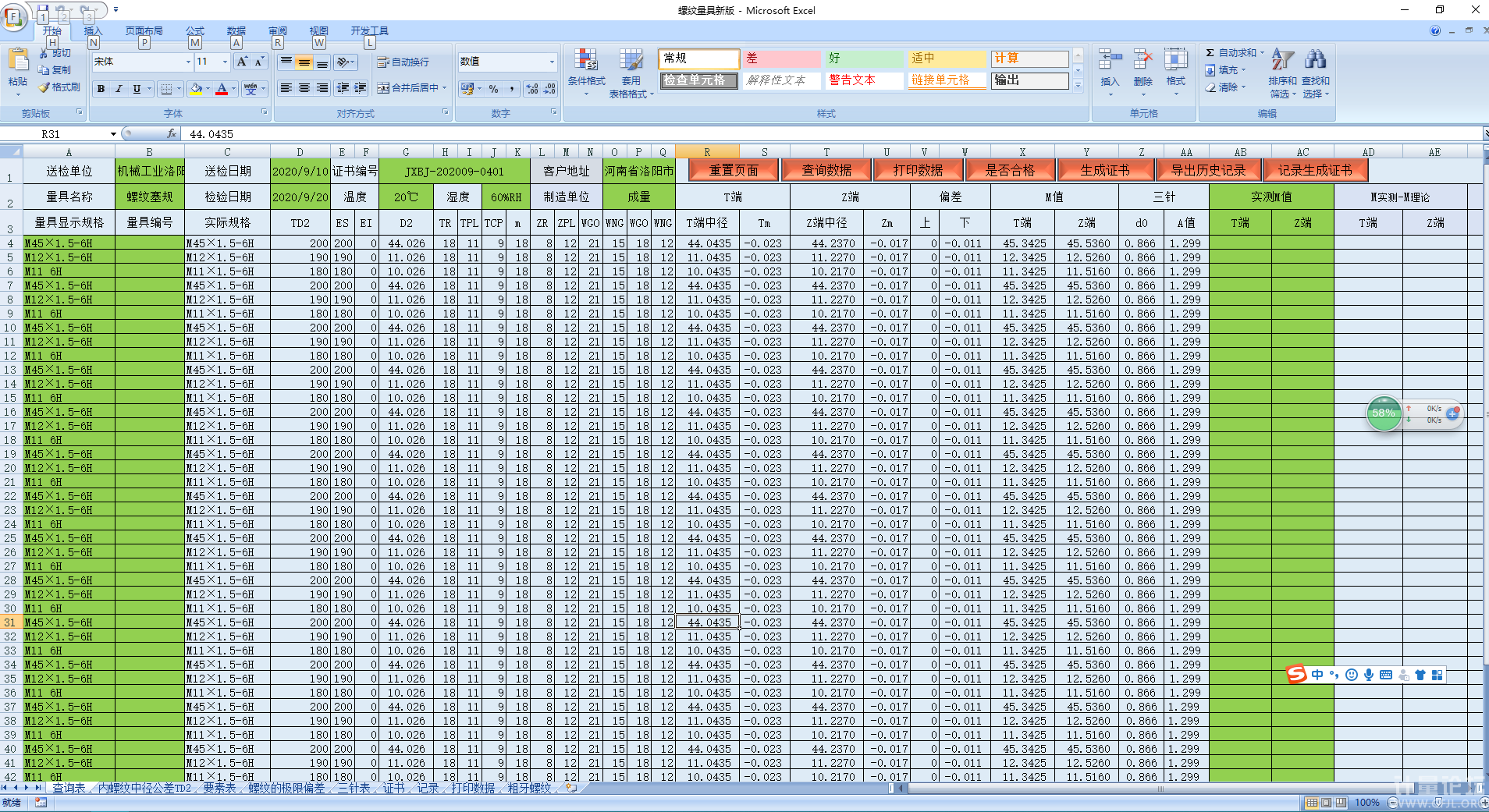The width and height of the screenshot is (1489, 812).
Task: Open the 三针表 sheet tab
Action: click(354, 789)
